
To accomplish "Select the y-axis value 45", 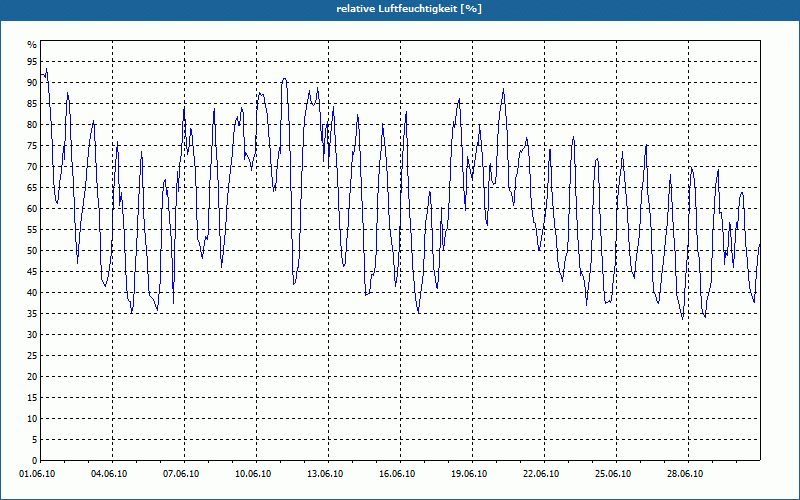I will (x=32, y=271).
